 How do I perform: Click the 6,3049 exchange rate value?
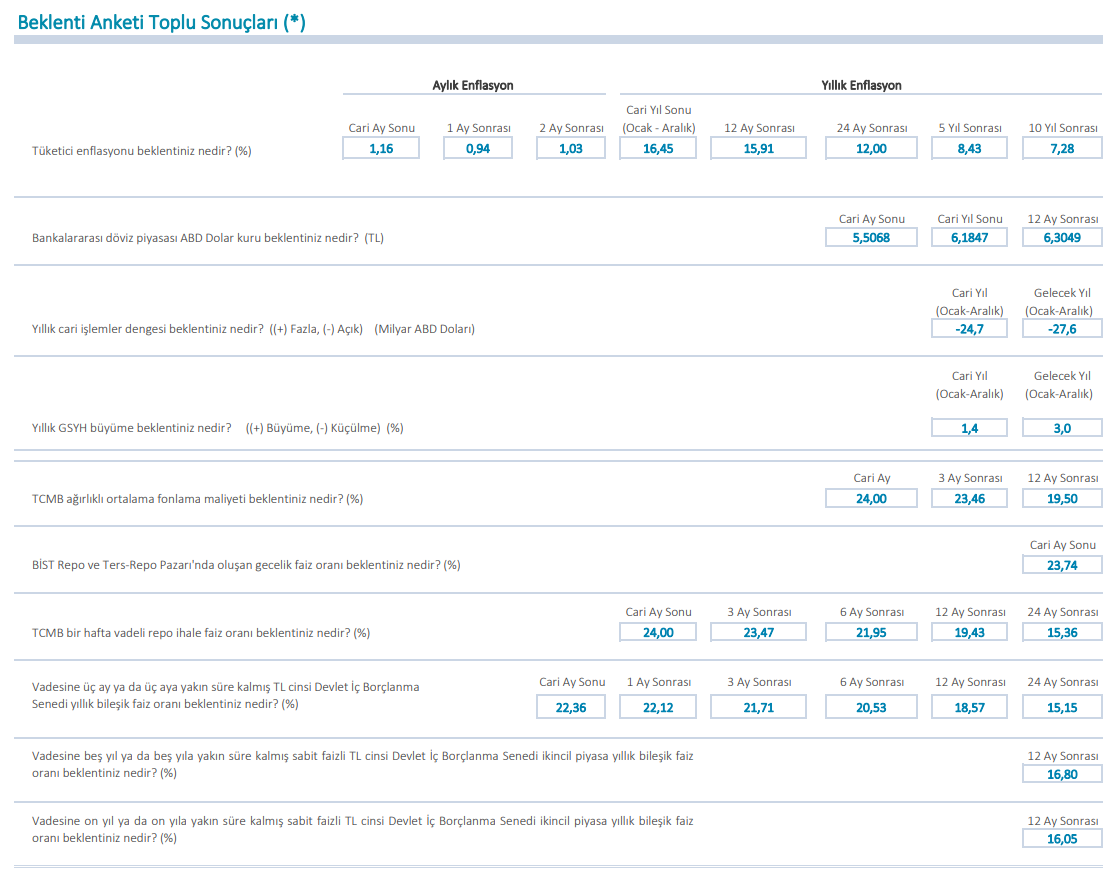point(1062,238)
